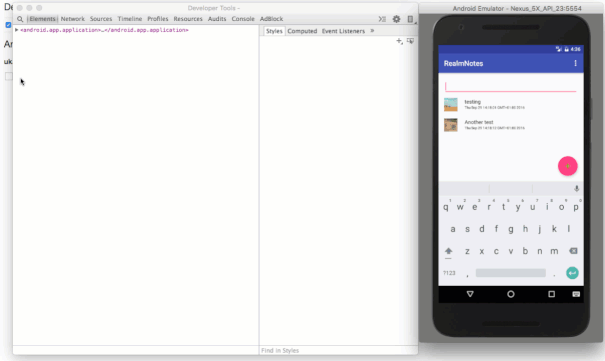Viewport: 605px width, 361px height.
Task: Switch to the Elements tab
Action: 42,19
